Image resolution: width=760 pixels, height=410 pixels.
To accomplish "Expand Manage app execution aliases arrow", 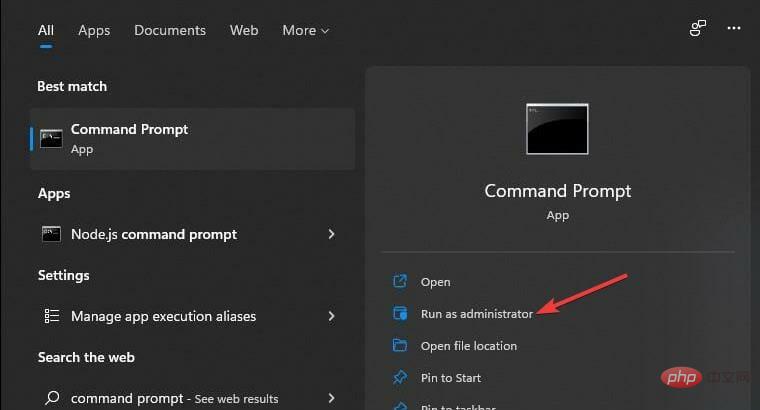I will [x=332, y=316].
